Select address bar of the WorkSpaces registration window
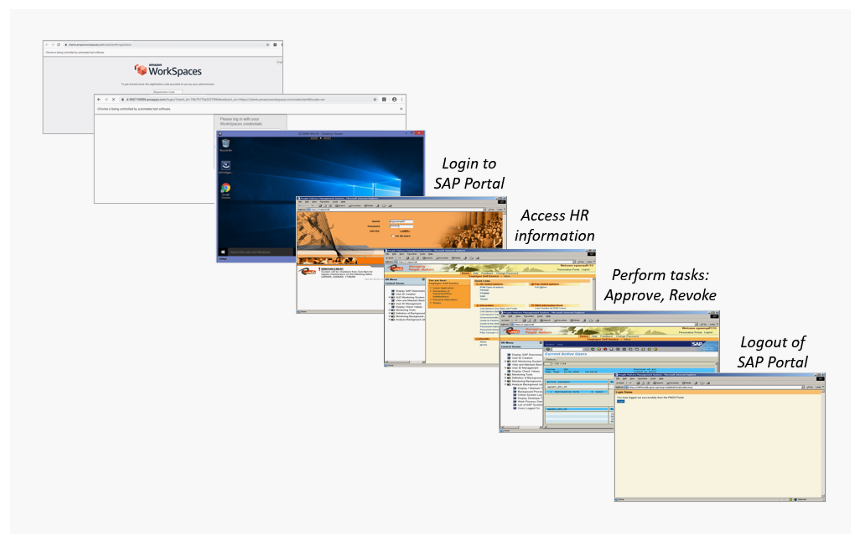The image size is (861, 541). [x=164, y=44]
